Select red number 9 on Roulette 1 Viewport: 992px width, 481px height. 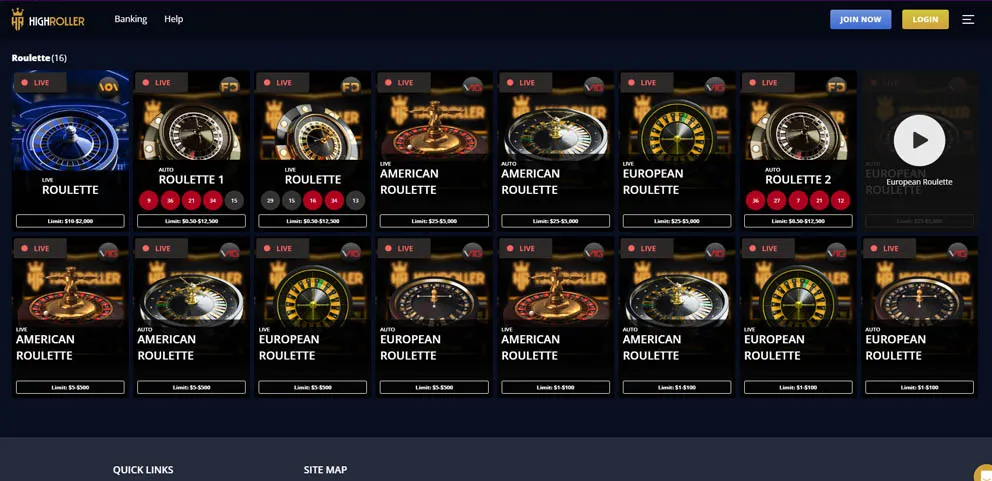tap(148, 201)
